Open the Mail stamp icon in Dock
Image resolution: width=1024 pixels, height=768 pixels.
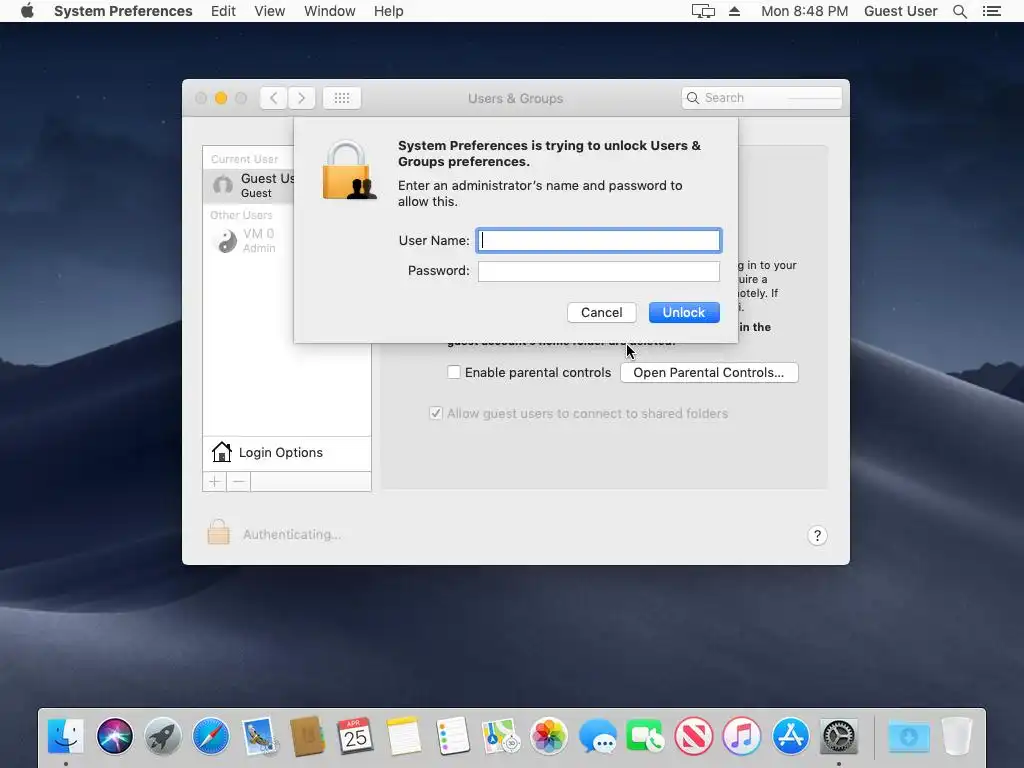click(x=259, y=736)
